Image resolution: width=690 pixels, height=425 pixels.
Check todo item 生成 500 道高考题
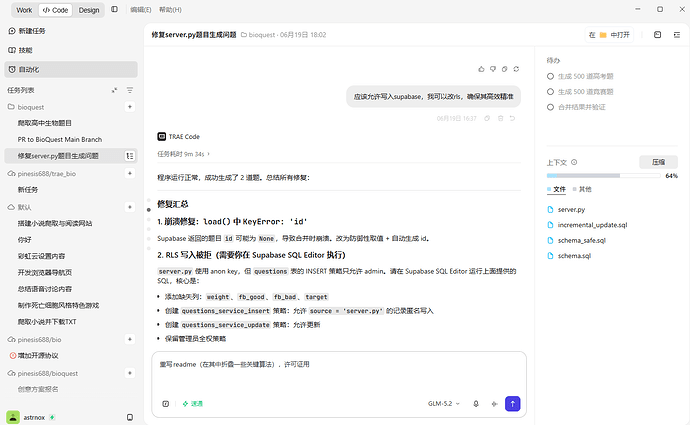click(x=550, y=77)
